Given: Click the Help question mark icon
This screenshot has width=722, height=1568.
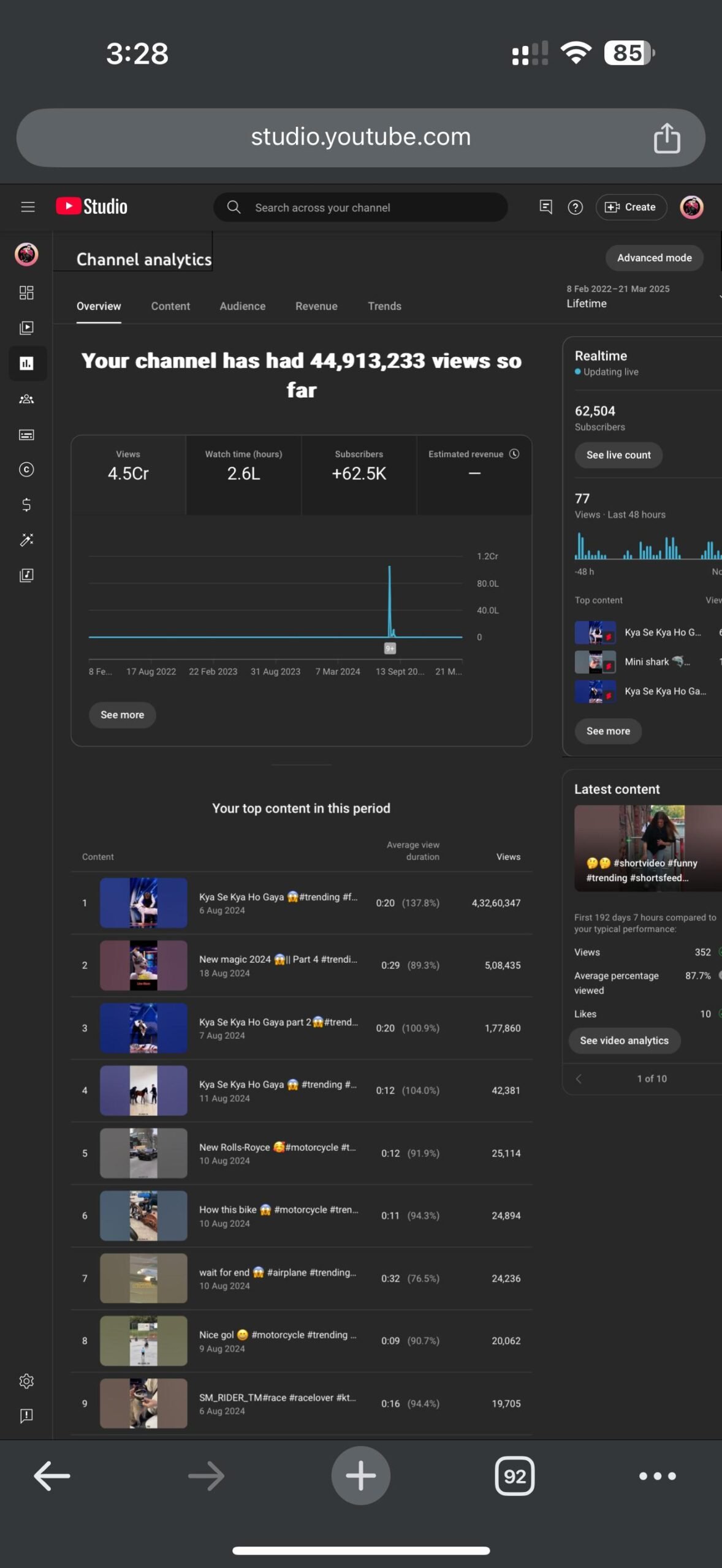Looking at the screenshot, I should (575, 208).
